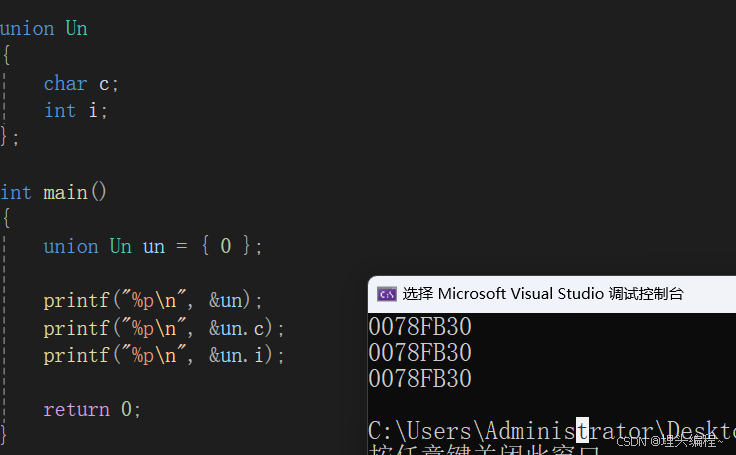Click the printf line that prints &un.c
The height and width of the screenshot is (455, 736).
coord(164,328)
